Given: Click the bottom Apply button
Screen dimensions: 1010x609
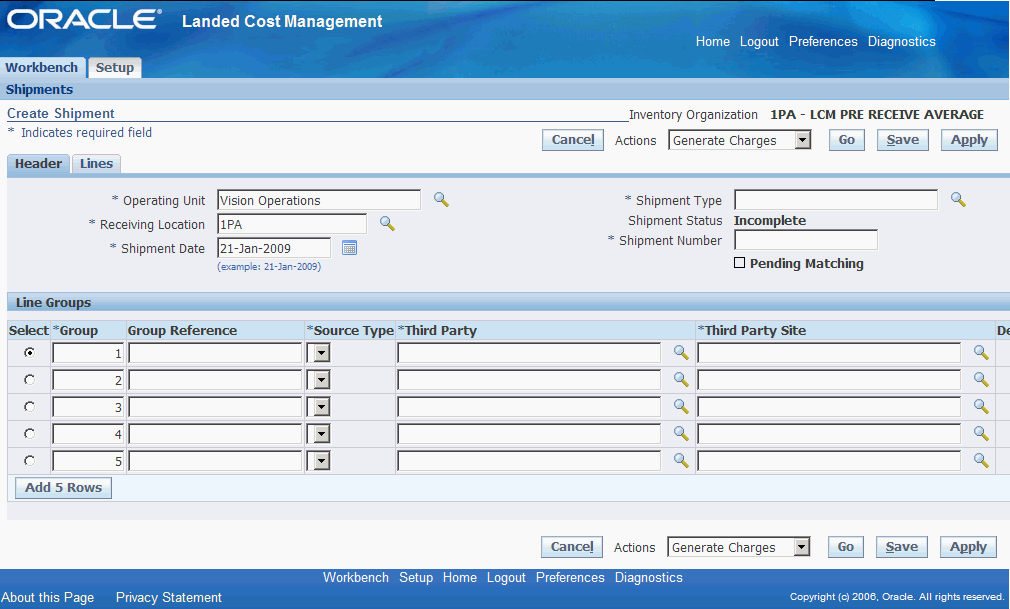Looking at the screenshot, I should [x=968, y=546].
